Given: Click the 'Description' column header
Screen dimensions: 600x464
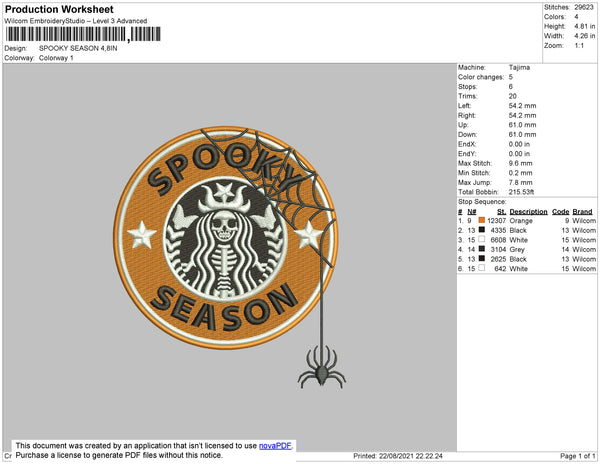Looking at the screenshot, I should point(528,212).
